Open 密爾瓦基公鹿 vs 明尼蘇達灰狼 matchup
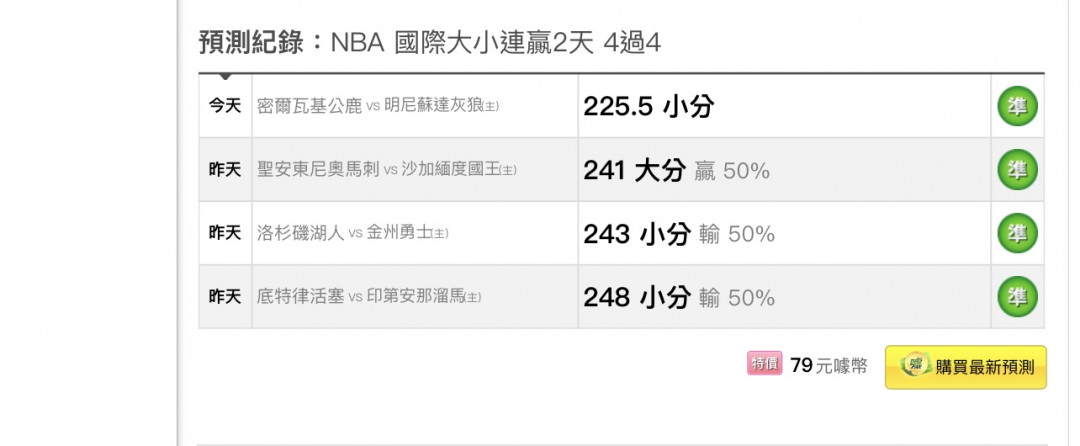 click(377, 107)
